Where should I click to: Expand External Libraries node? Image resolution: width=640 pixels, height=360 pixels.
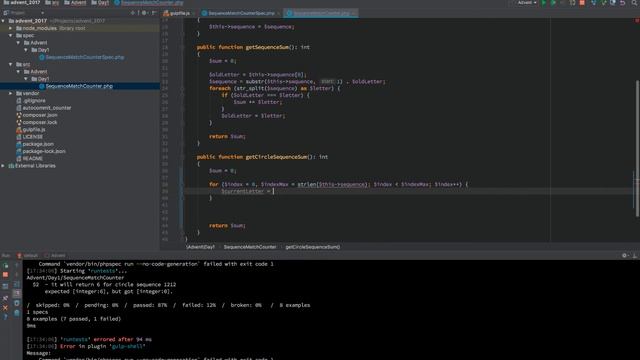3,166
